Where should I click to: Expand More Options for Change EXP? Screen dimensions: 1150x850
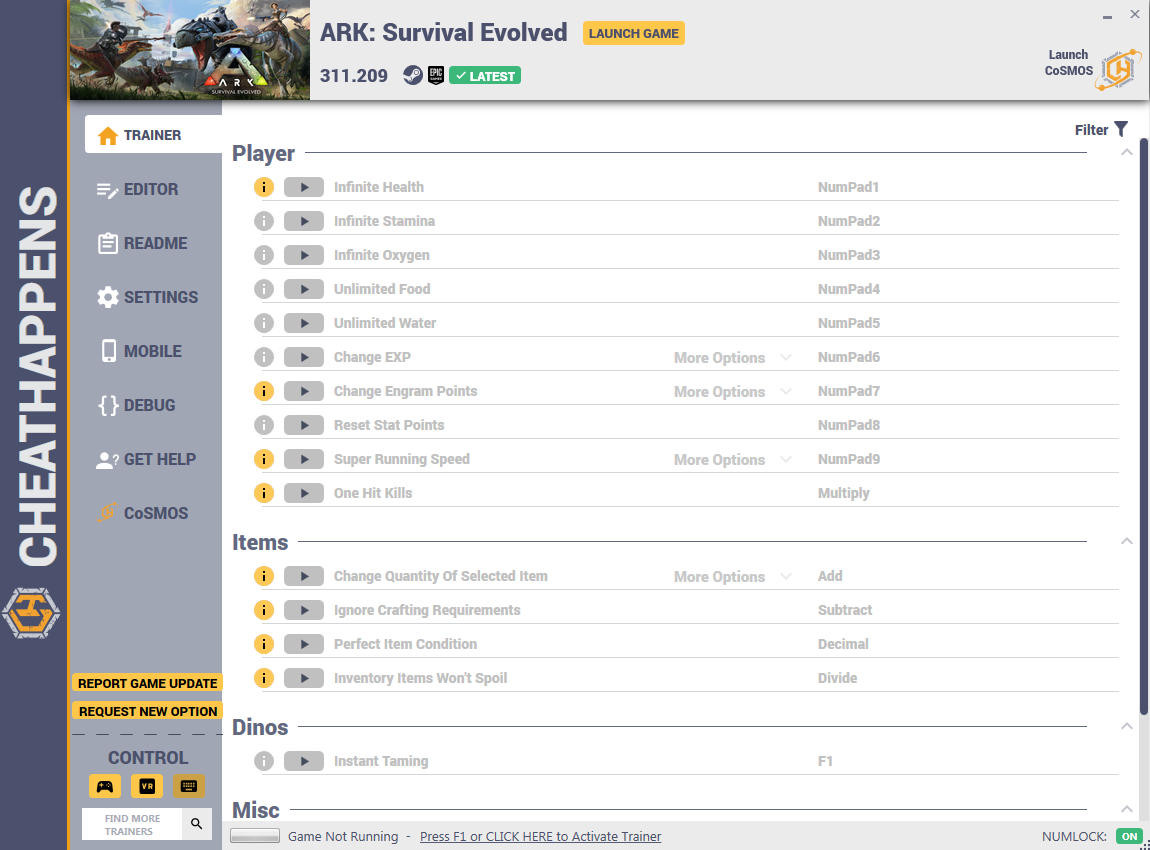pyautogui.click(x=732, y=357)
